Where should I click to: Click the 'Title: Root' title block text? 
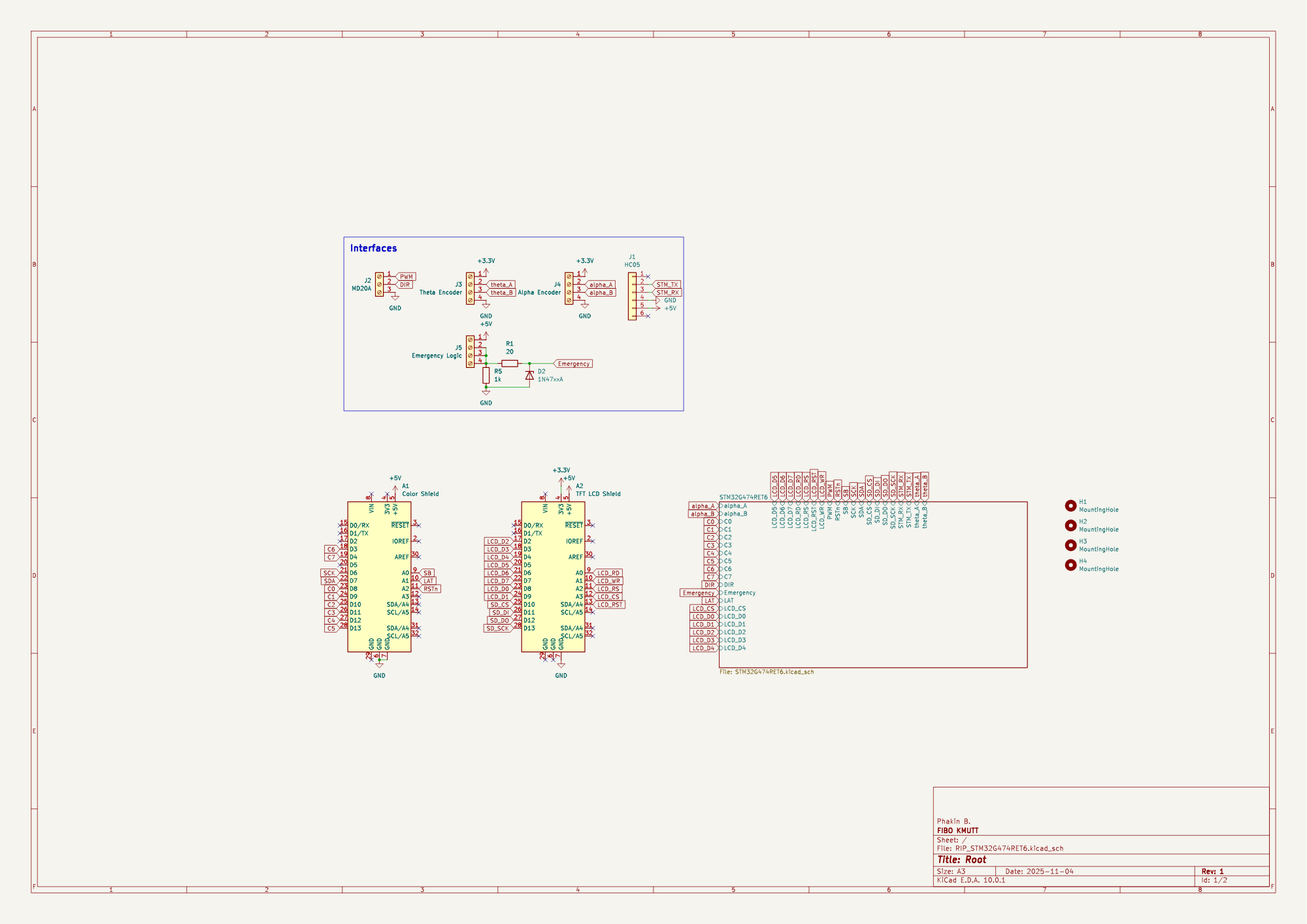(x=961, y=859)
